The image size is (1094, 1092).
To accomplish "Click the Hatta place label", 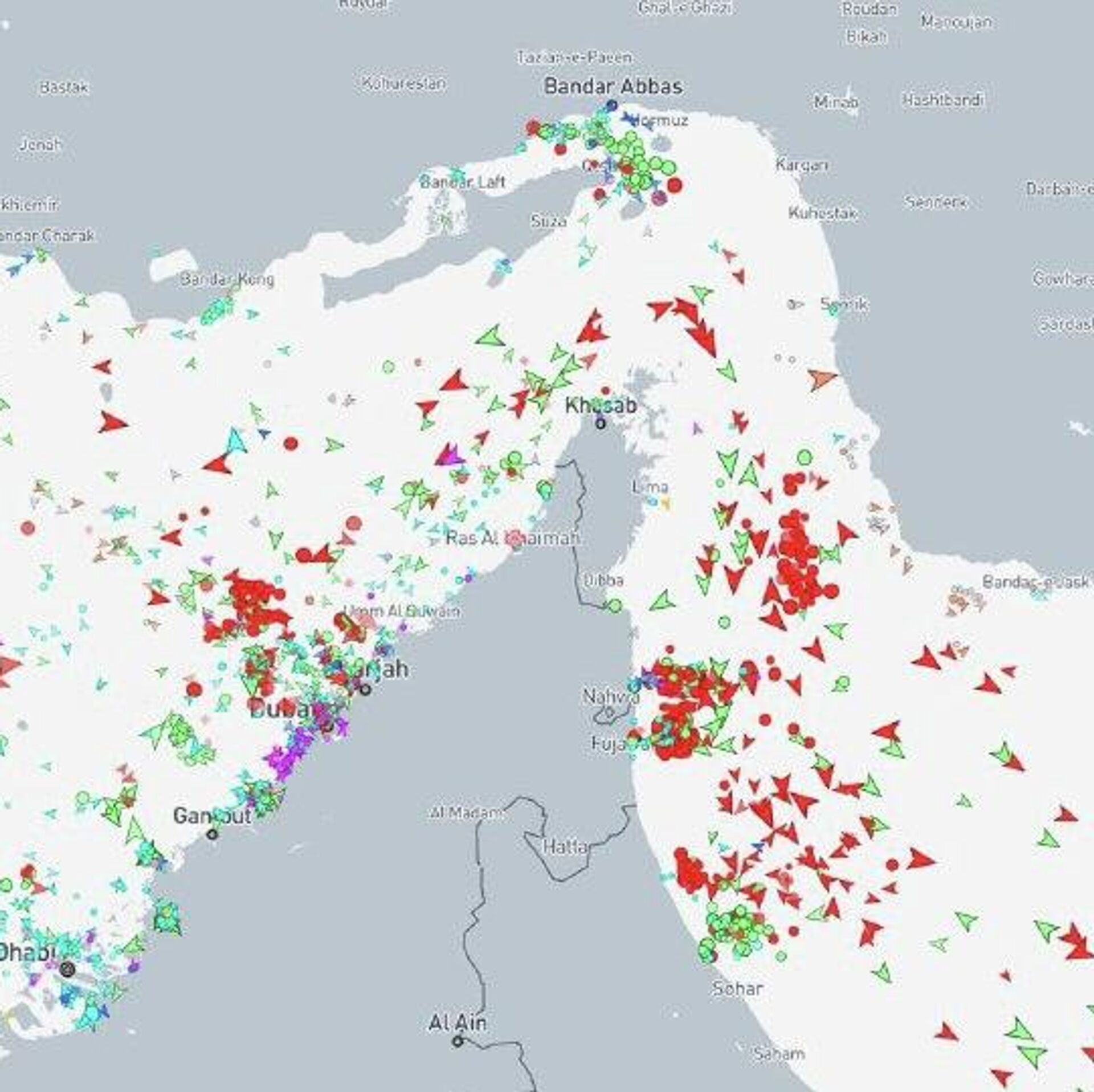I will (565, 846).
